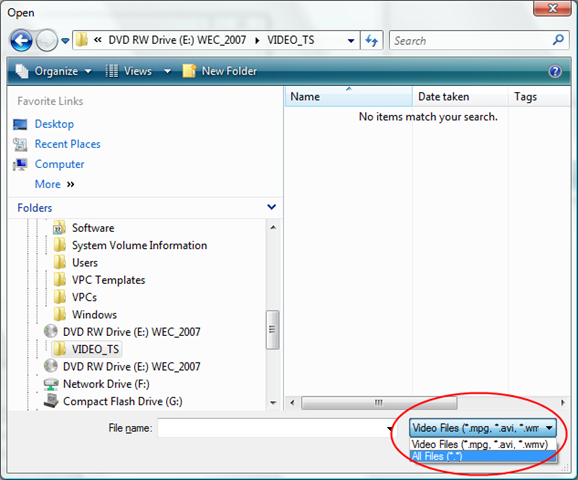The height and width of the screenshot is (480, 578).
Task: Click the file list scroll-left arrow
Action: 292,403
